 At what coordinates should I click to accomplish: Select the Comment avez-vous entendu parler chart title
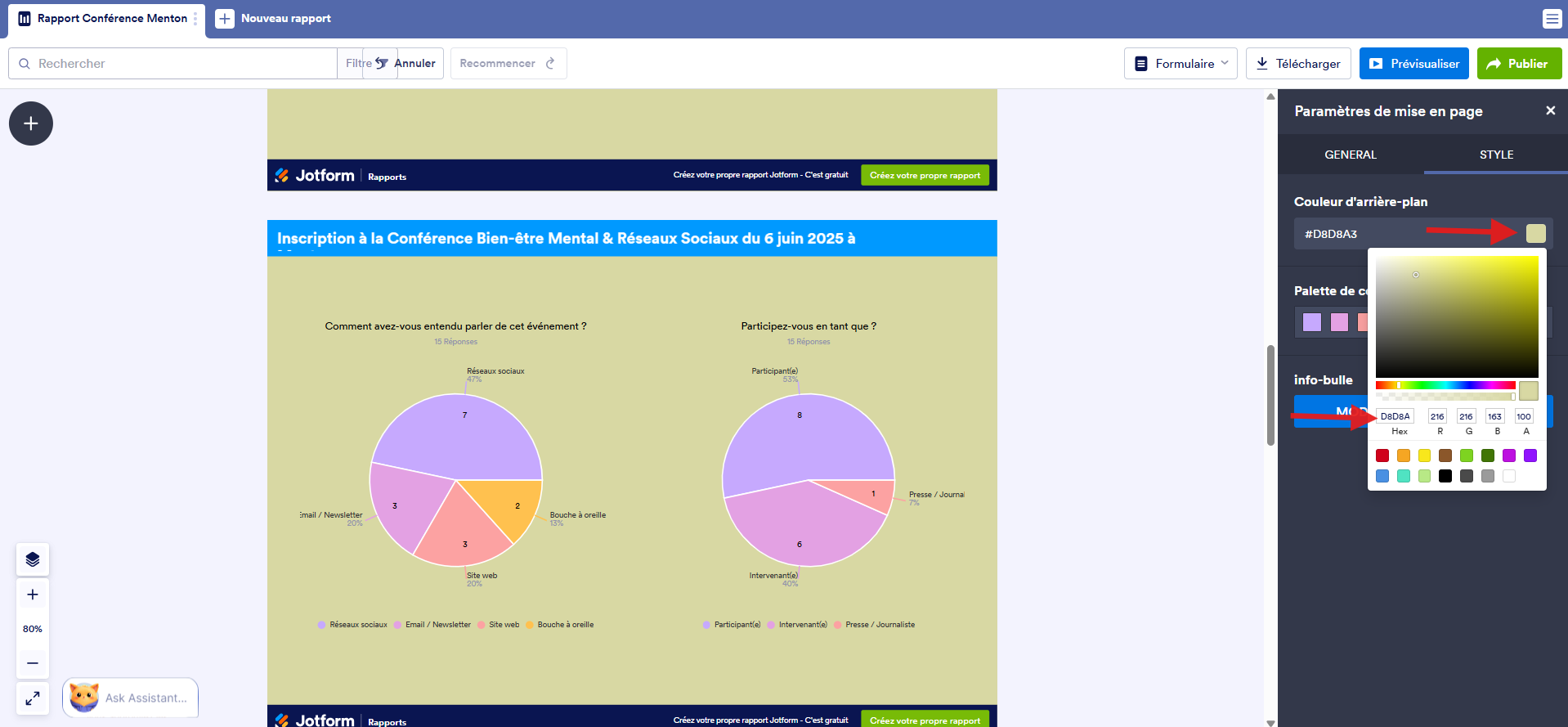[455, 326]
